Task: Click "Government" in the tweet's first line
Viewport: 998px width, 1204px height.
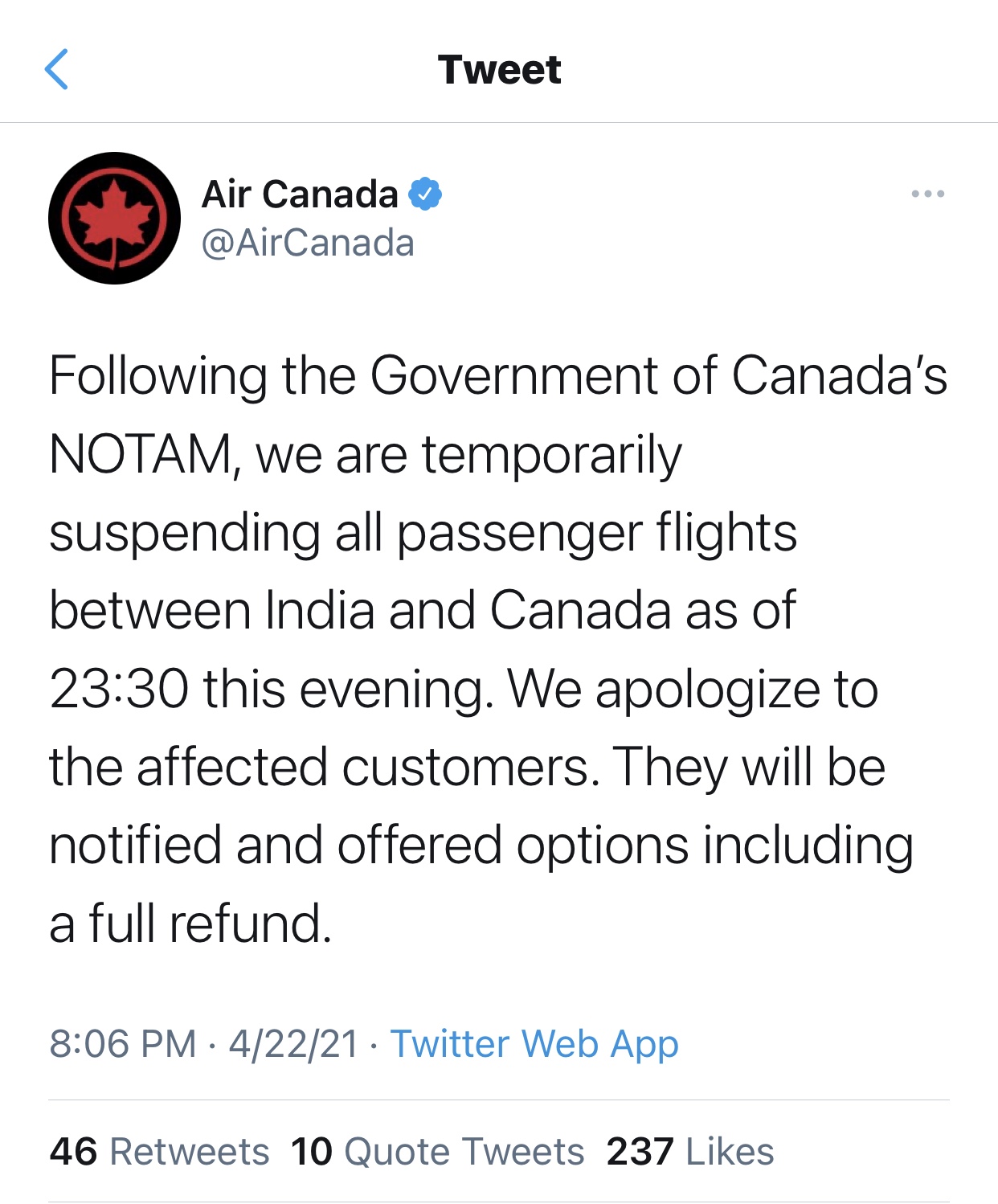Action: click(x=513, y=376)
